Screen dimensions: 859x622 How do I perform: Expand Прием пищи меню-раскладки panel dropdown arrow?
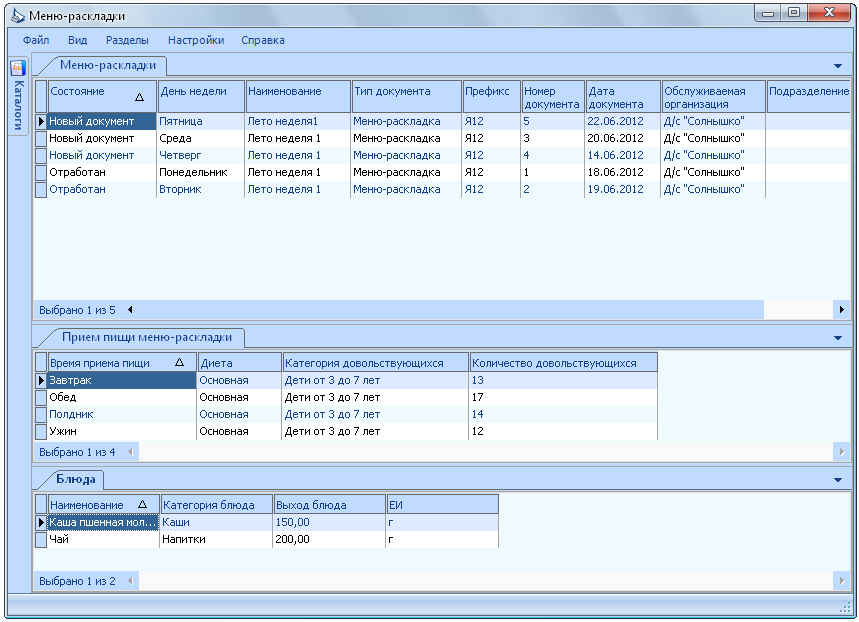(x=838, y=338)
